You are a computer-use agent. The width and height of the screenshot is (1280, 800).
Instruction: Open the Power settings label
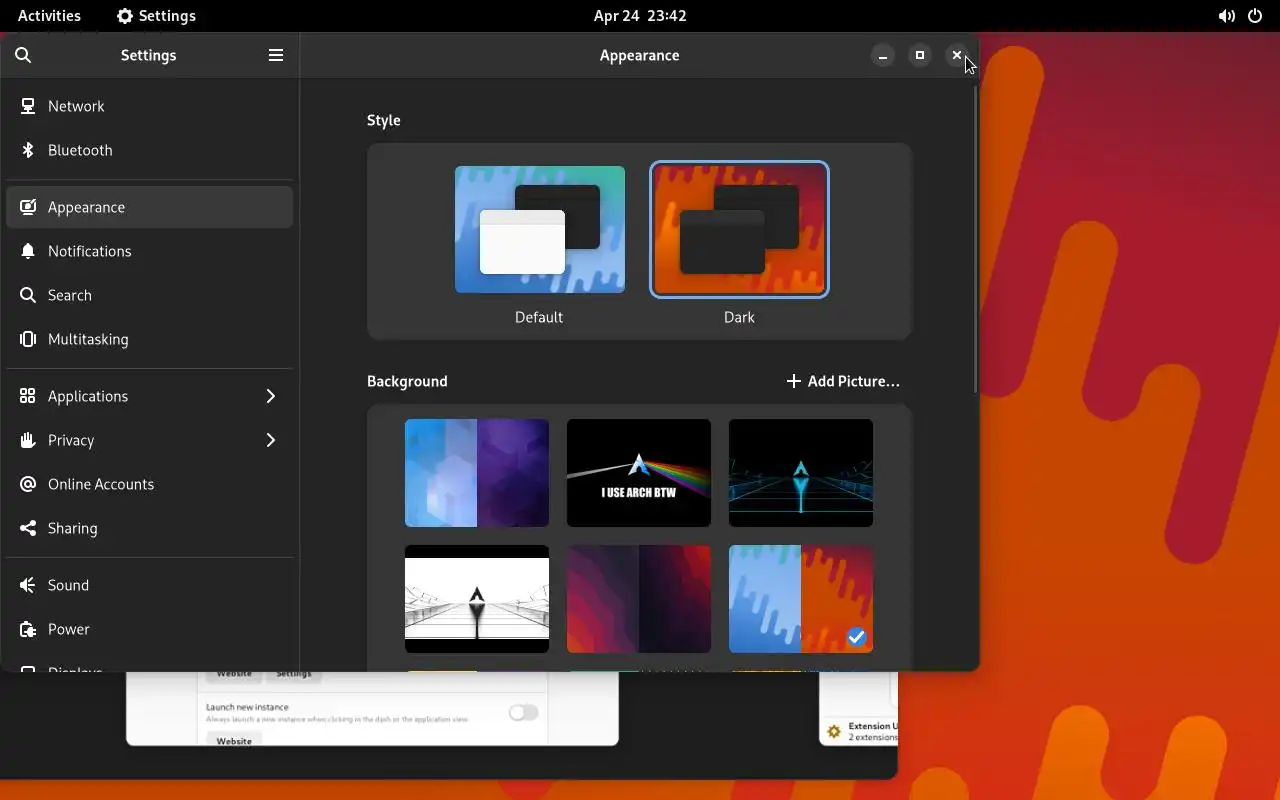point(69,629)
